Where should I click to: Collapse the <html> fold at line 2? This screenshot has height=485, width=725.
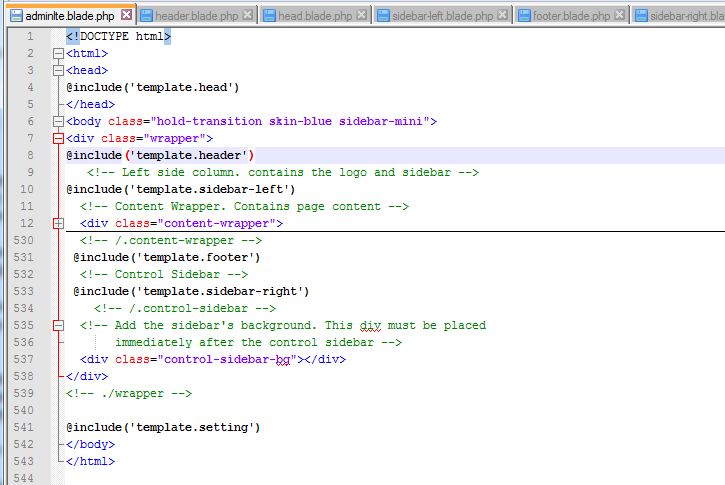pyautogui.click(x=58, y=54)
